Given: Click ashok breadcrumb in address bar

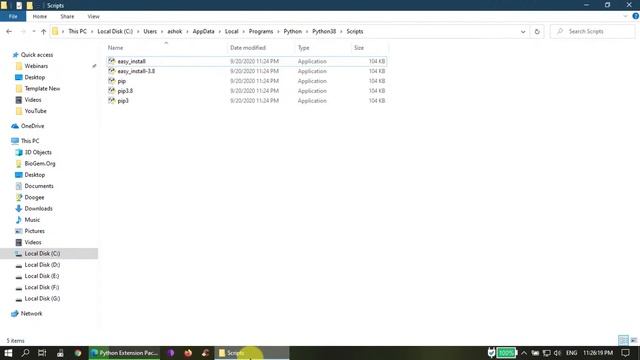Looking at the screenshot, I should (174, 31).
